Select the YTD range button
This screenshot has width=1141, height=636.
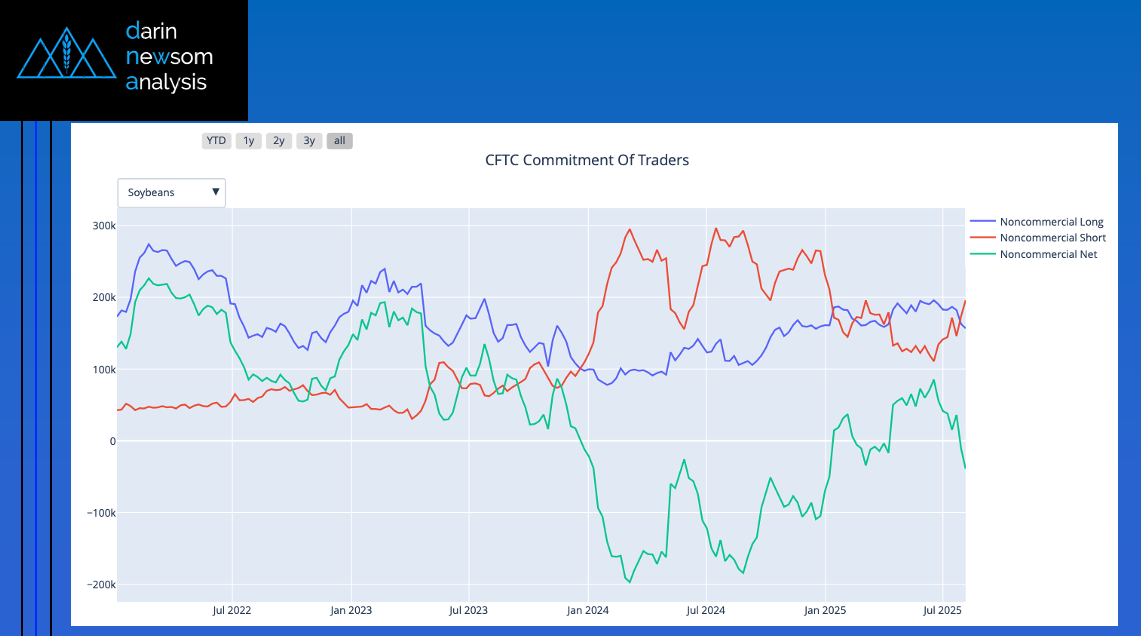(215, 141)
